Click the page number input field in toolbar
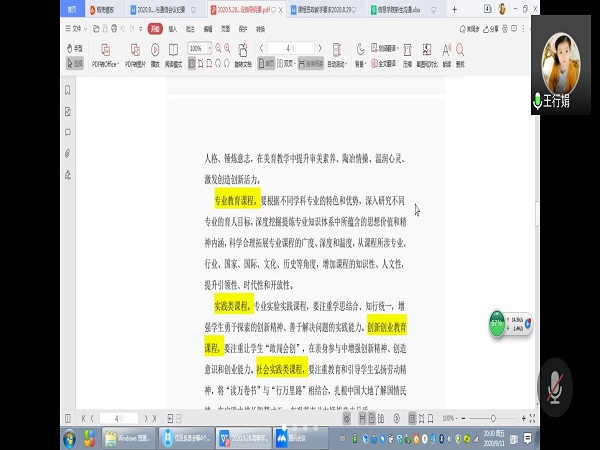Screen dimensions: 600x450 [x=287, y=47]
